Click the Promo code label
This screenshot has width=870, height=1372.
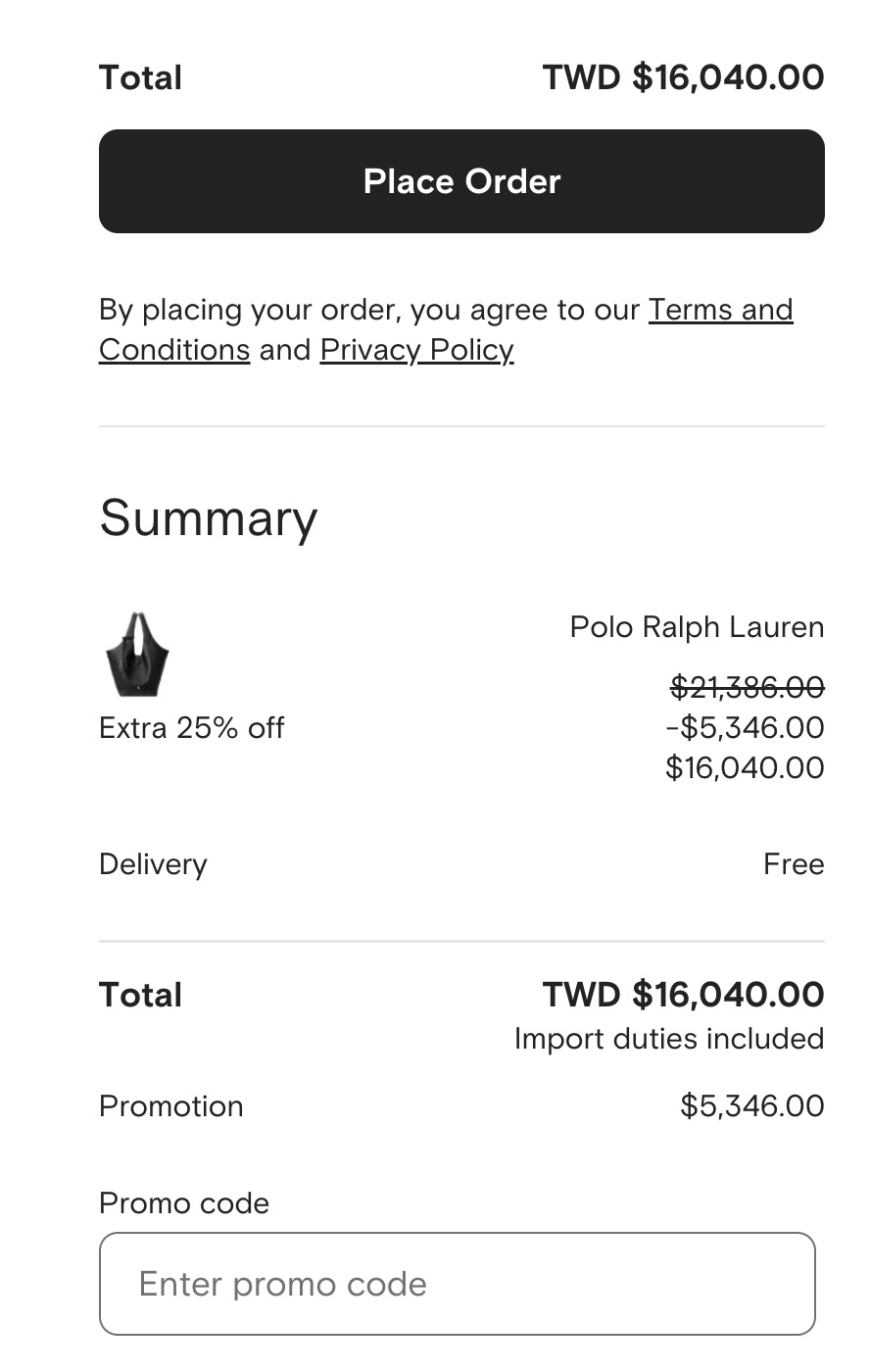point(183,1203)
